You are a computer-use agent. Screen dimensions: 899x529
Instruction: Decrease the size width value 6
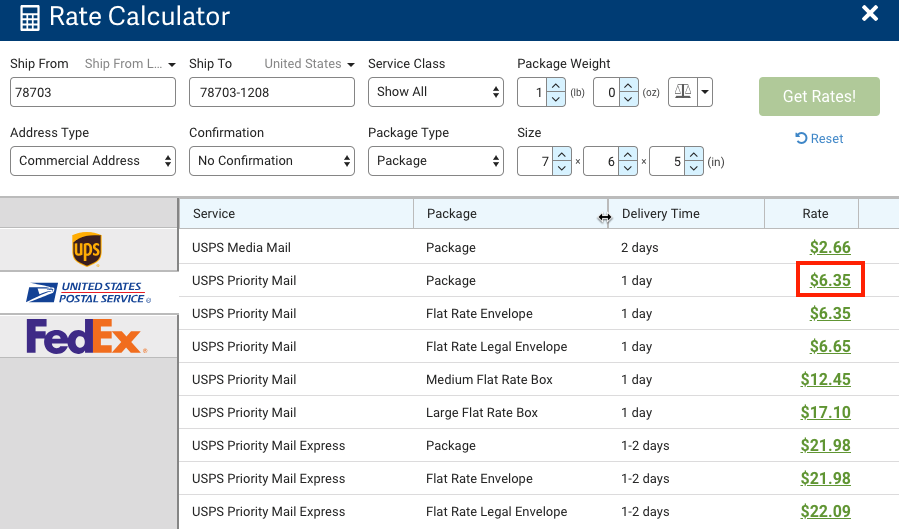[628, 169]
